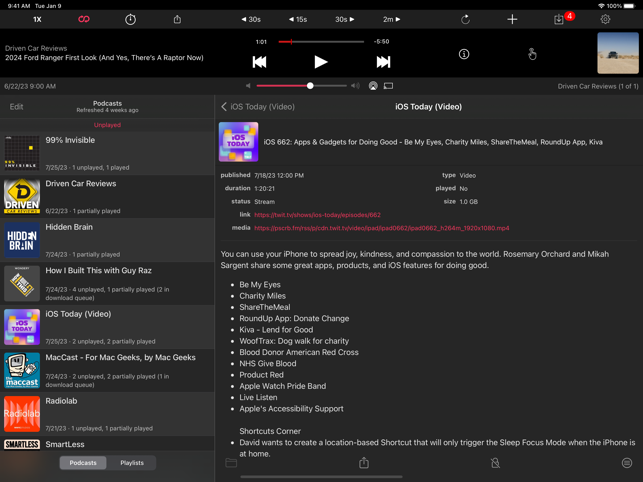This screenshot has height=482, width=643.
Task: Start playback with the play button
Action: [321, 62]
